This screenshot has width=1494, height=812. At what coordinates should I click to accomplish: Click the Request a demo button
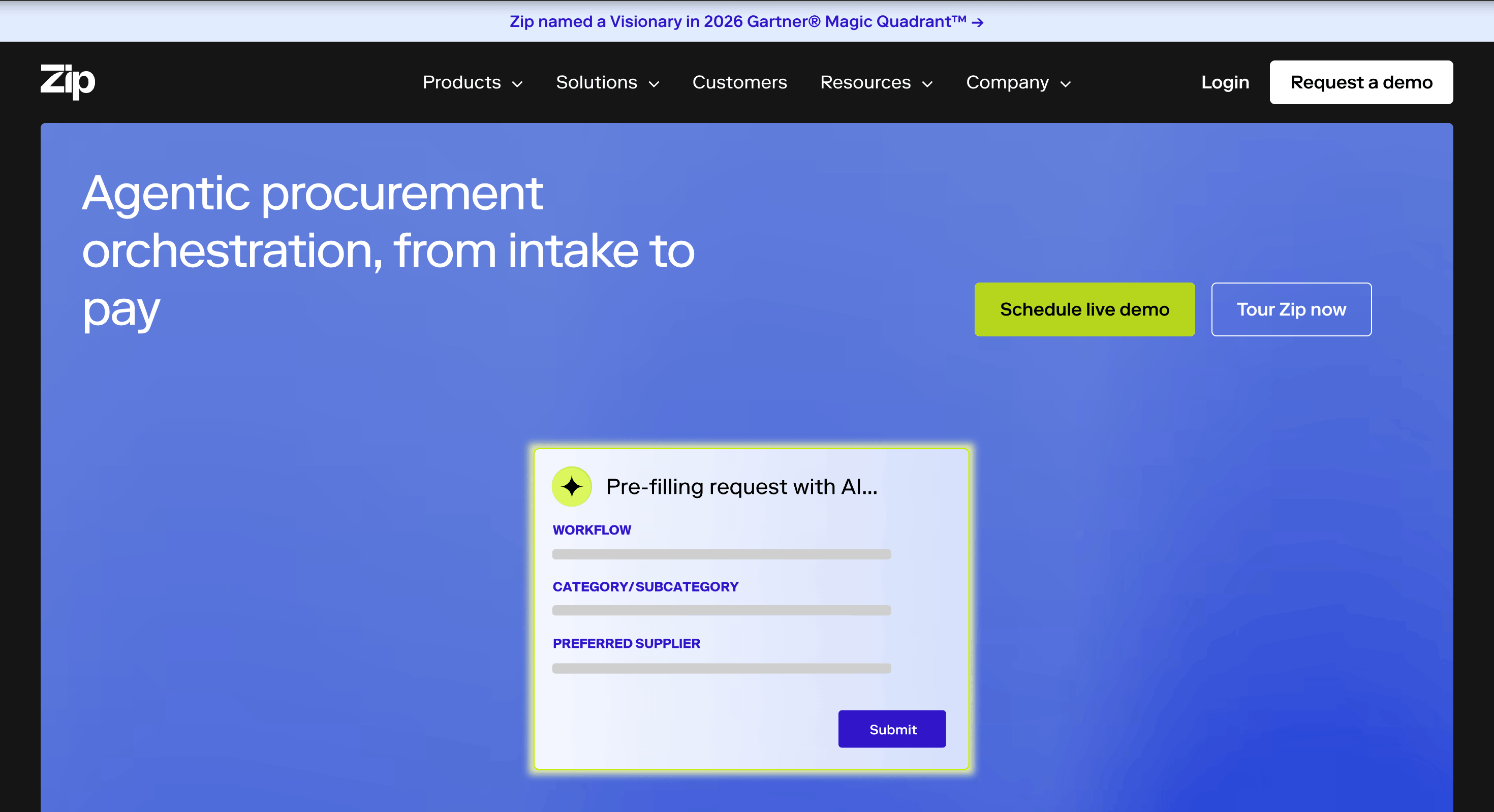coord(1361,82)
